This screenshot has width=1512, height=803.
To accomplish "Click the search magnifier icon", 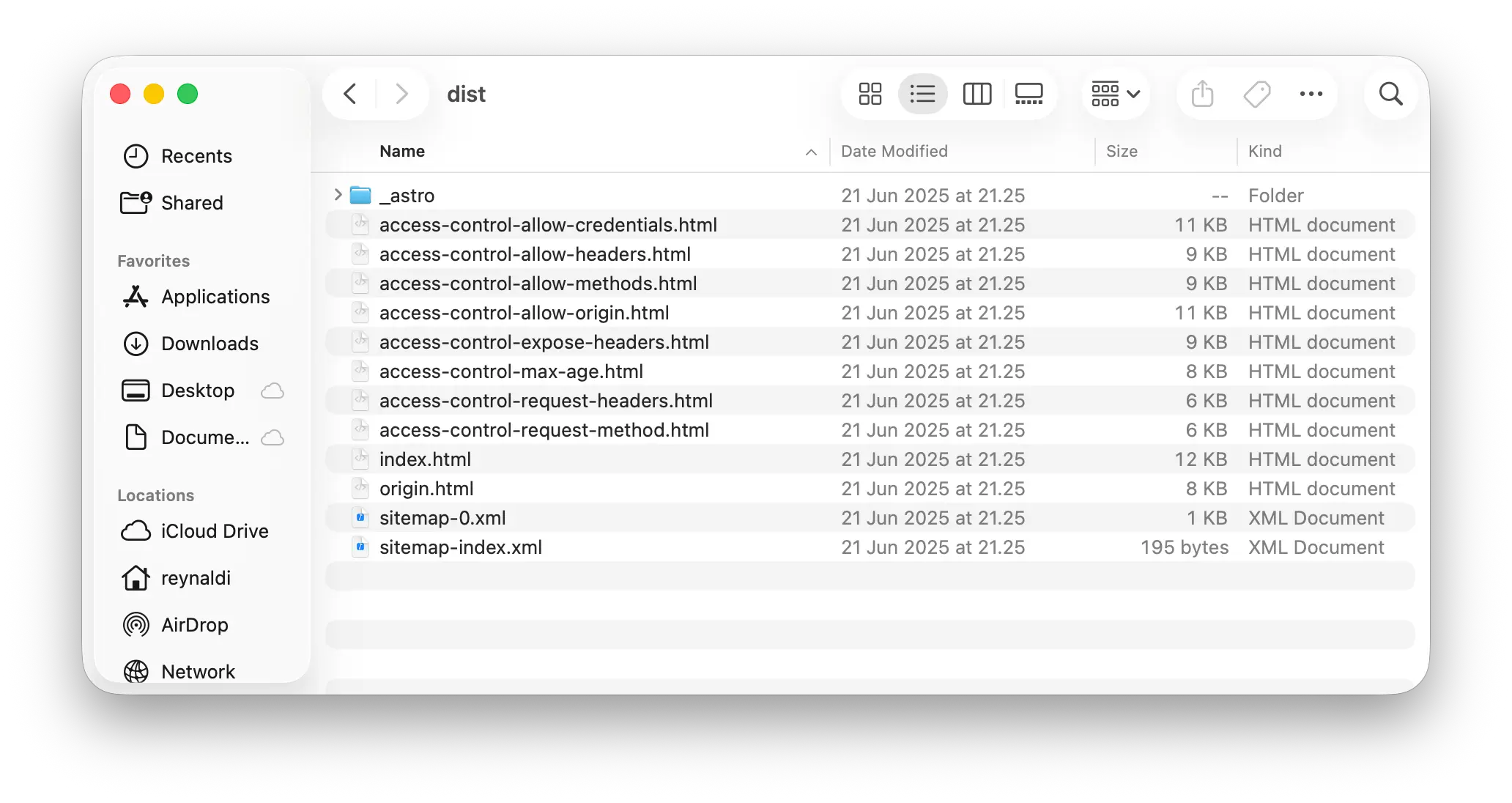I will pos(1390,94).
